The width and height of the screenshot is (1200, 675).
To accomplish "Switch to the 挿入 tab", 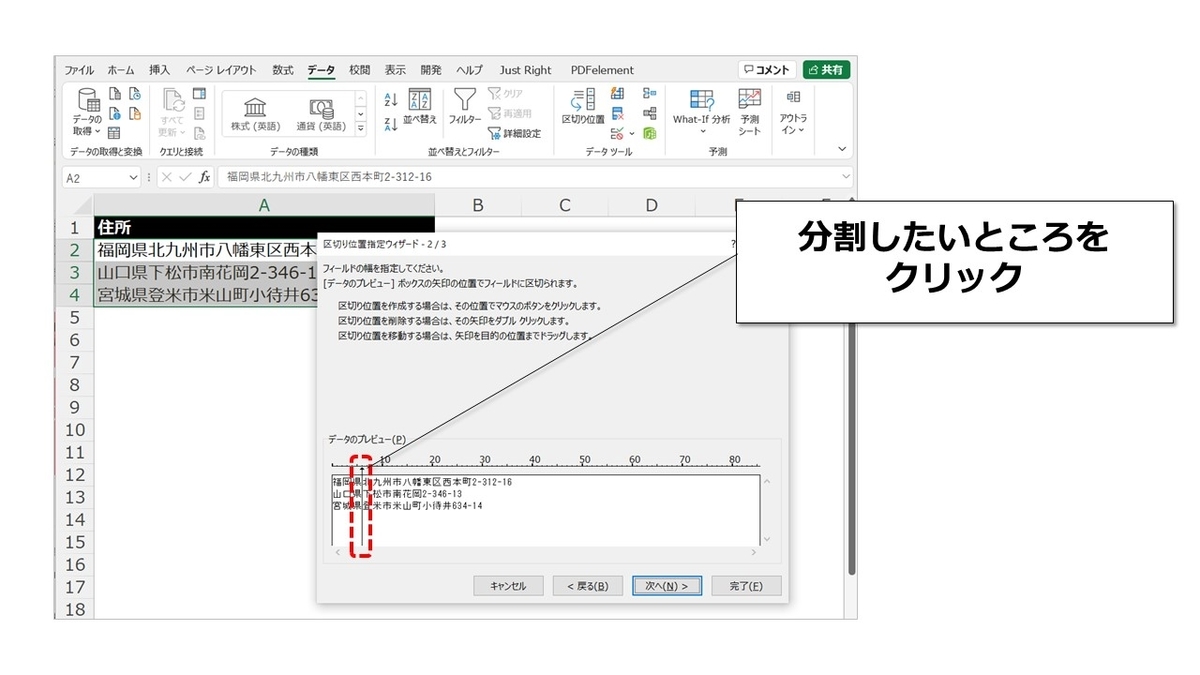I will pos(160,70).
